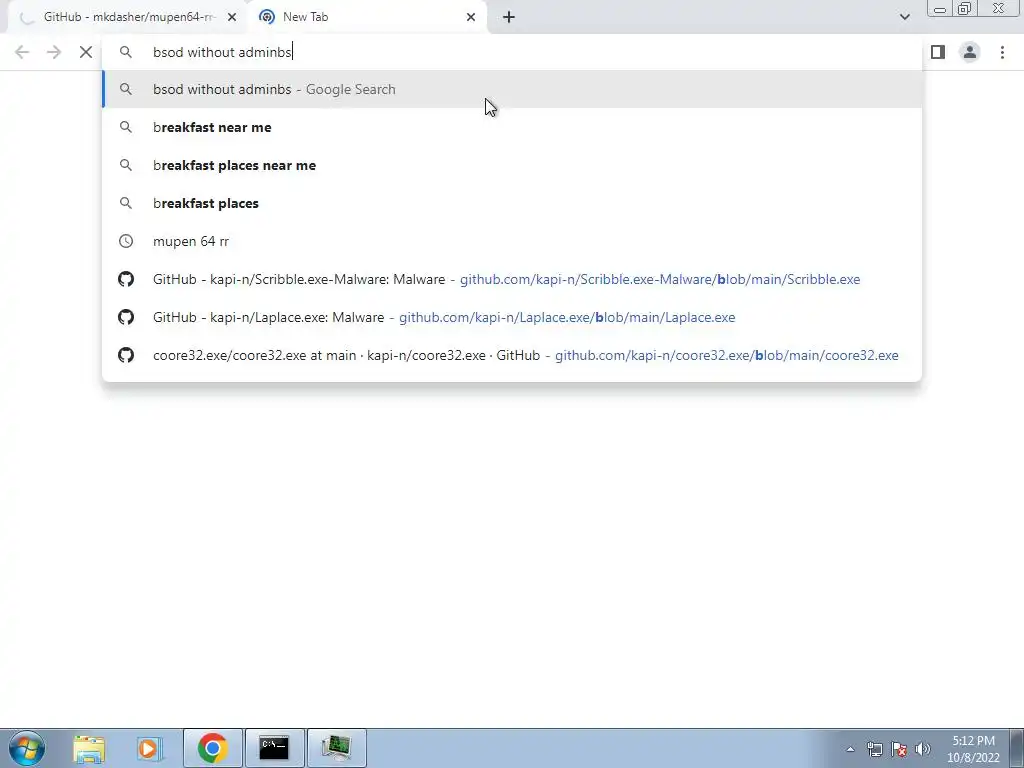This screenshot has width=1024, height=768.
Task: Open the Laplace.exe GitHub suggestion
Action: (x=512, y=317)
